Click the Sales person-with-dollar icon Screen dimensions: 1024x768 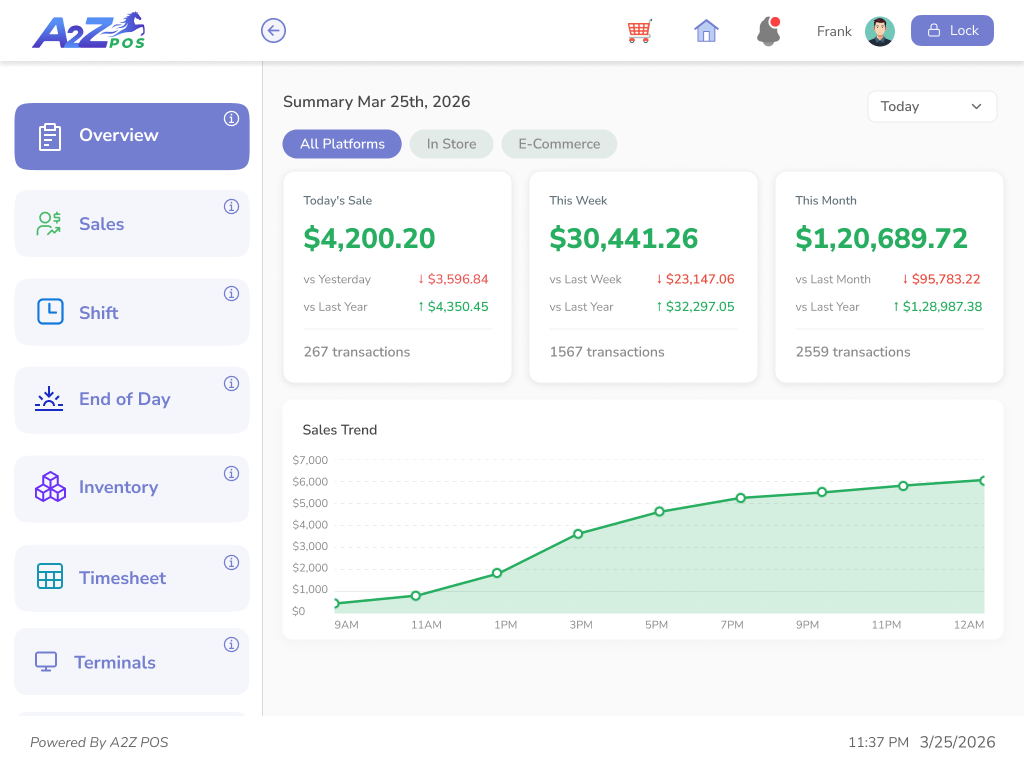pyautogui.click(x=48, y=223)
